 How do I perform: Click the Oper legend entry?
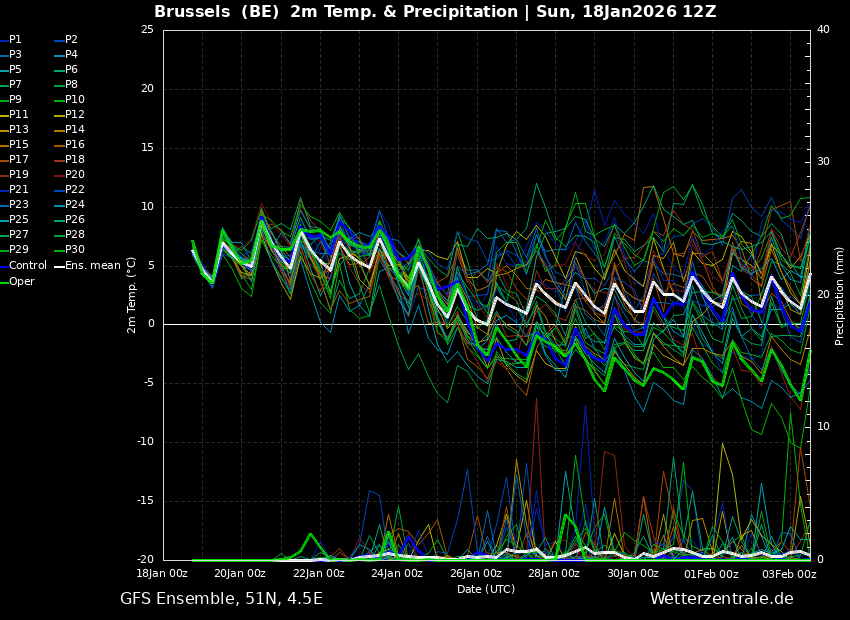click(22, 281)
